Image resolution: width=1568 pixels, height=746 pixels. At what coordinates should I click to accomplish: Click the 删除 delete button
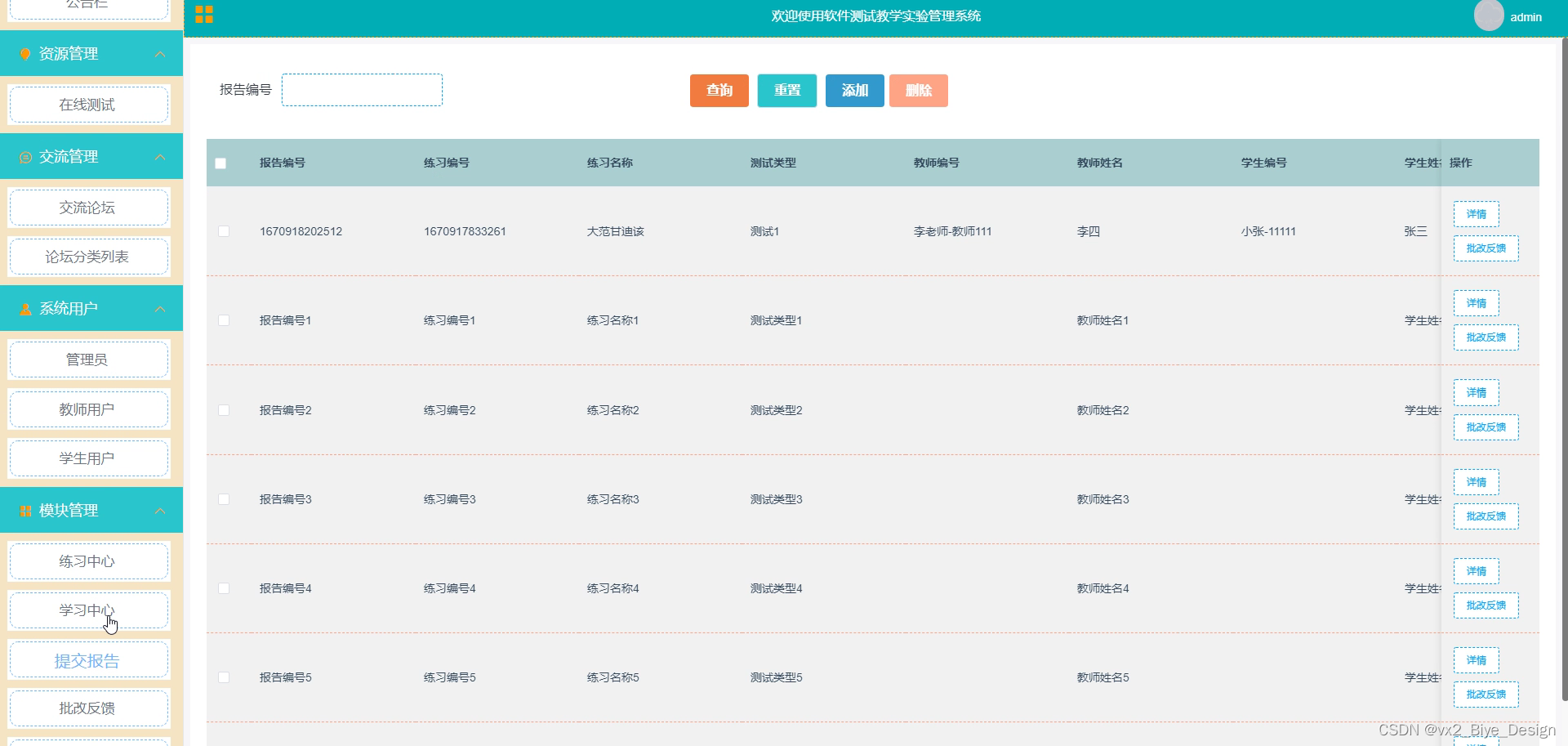(919, 91)
